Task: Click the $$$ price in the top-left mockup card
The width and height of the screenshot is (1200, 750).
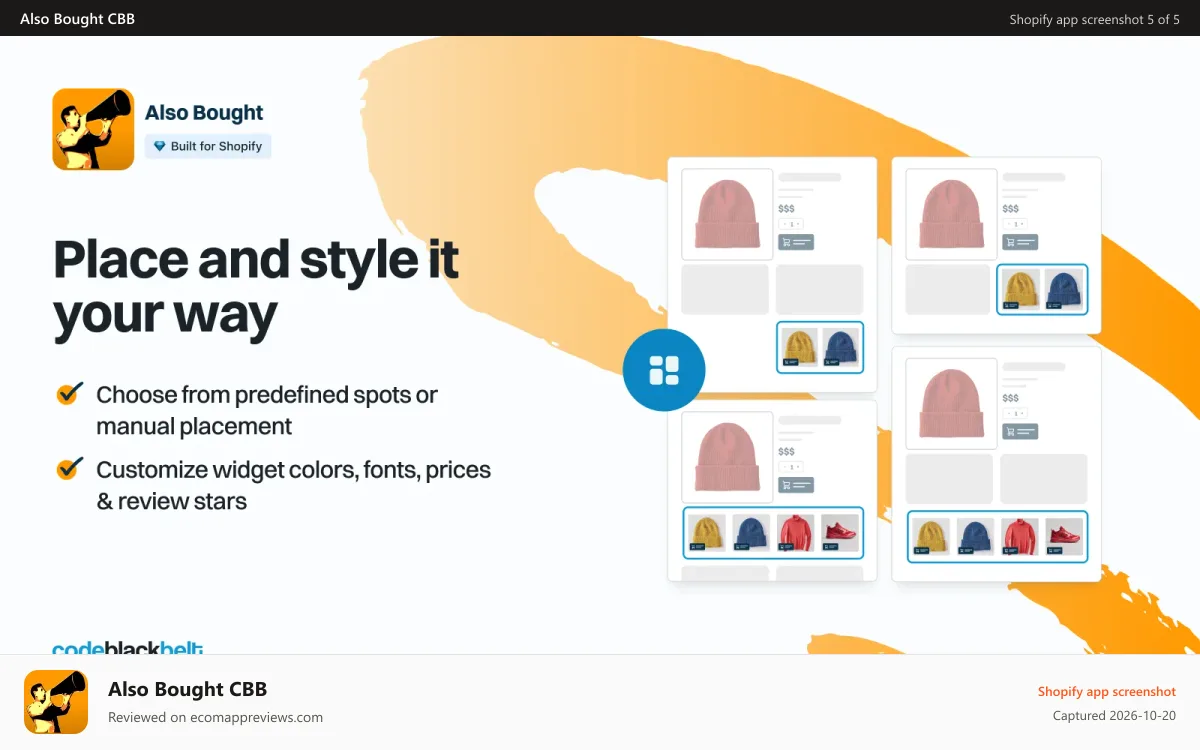Action: tap(786, 209)
